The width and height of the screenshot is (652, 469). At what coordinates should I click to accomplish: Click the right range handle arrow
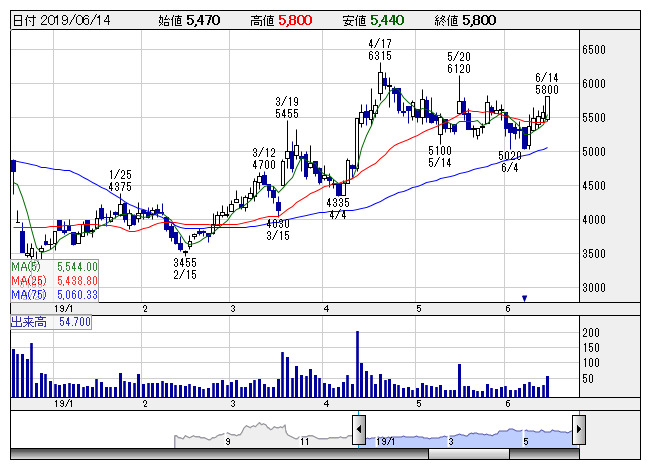[579, 429]
